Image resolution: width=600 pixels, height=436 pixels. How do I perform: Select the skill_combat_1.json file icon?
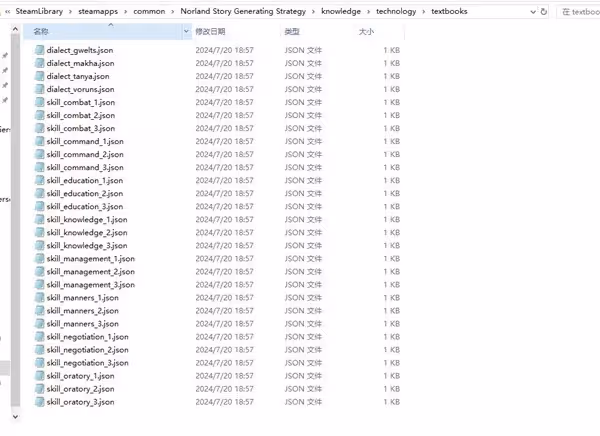[39, 102]
